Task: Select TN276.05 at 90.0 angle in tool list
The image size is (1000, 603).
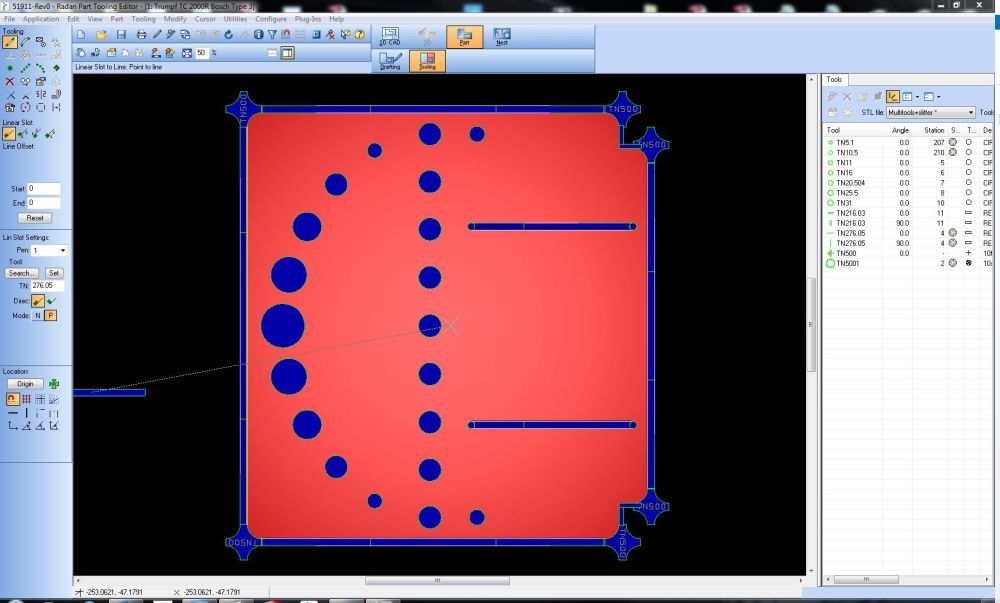Action: (851, 242)
